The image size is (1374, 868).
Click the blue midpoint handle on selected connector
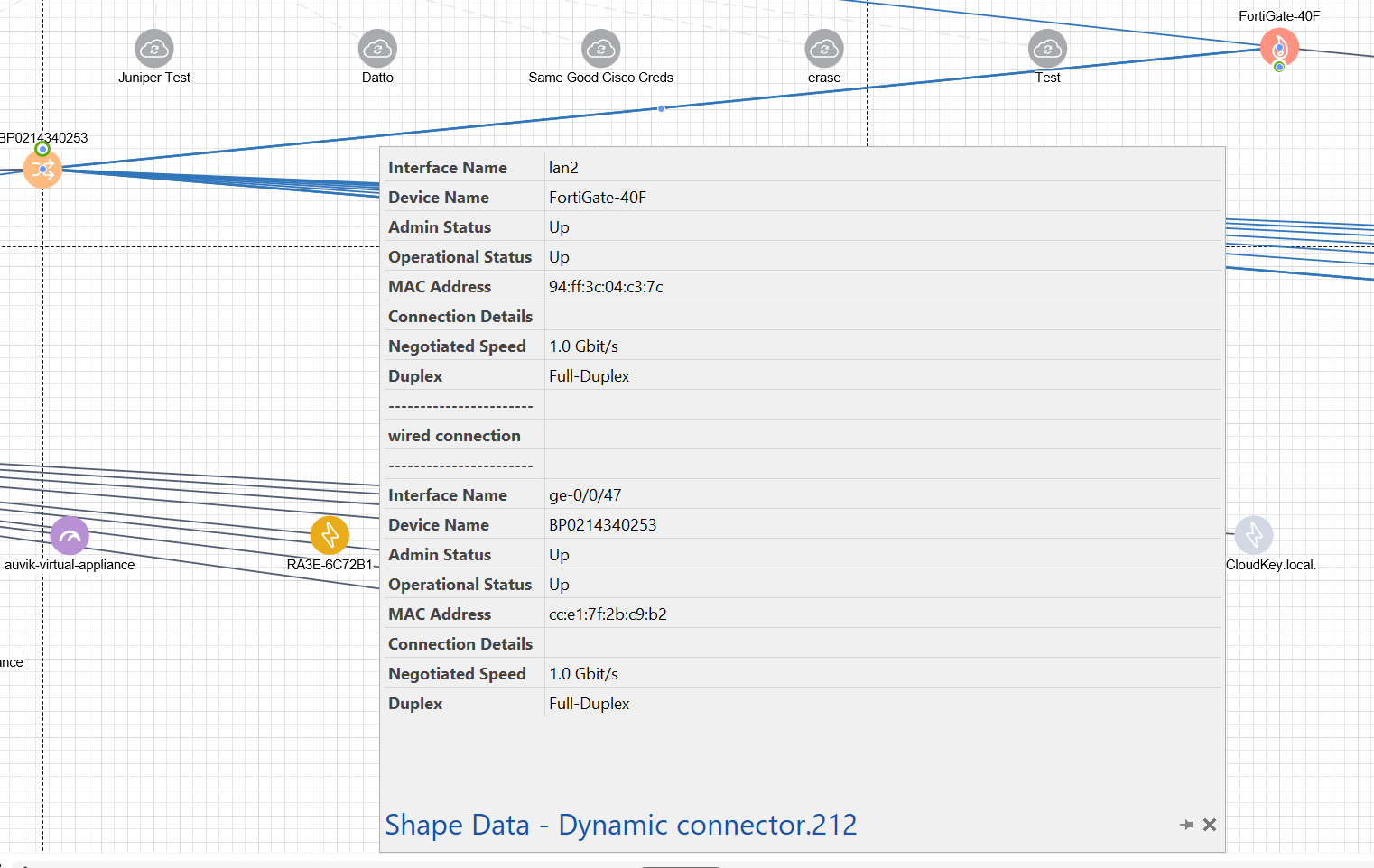pos(662,108)
